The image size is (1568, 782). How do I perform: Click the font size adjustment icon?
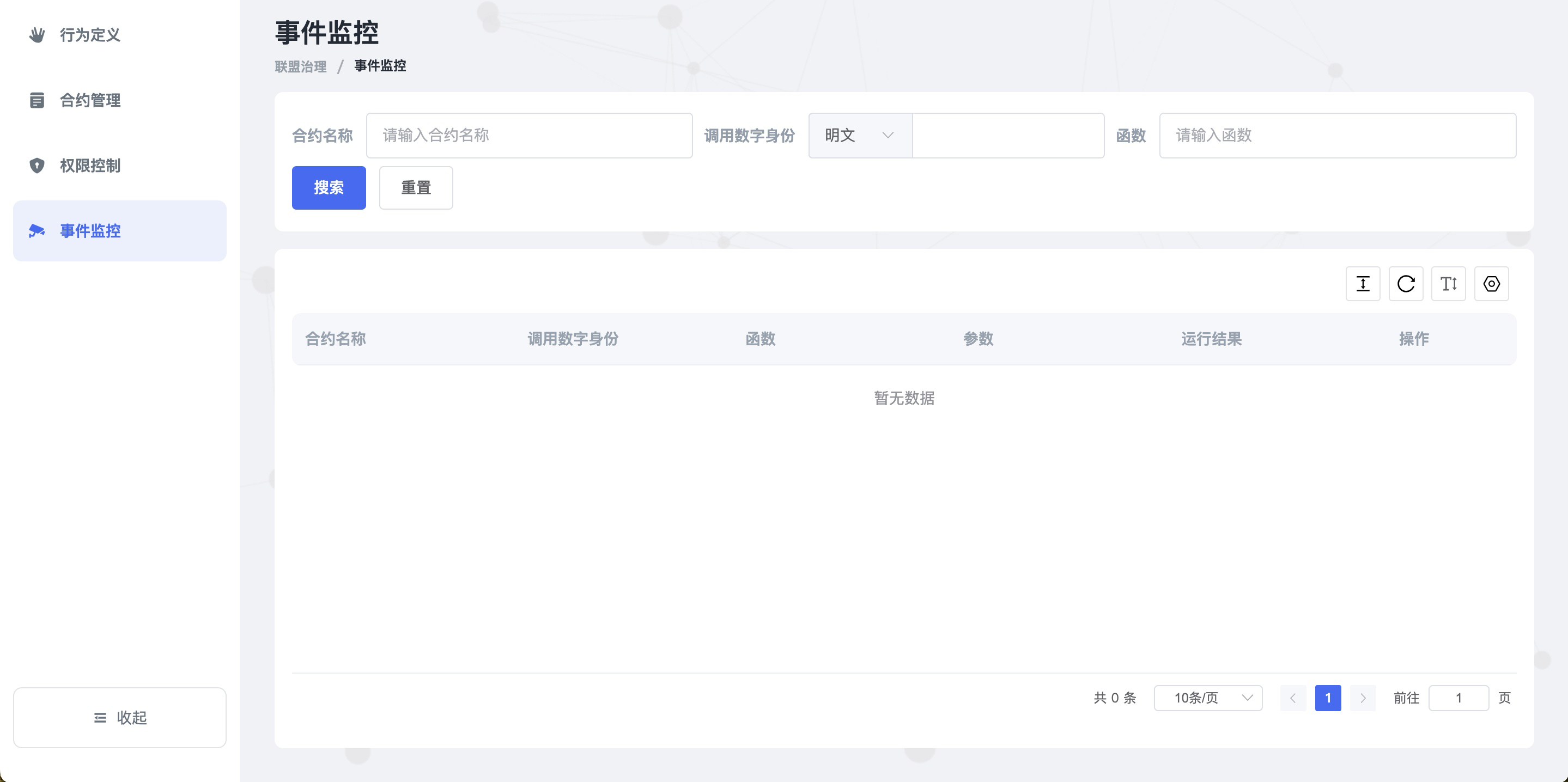tap(1448, 284)
